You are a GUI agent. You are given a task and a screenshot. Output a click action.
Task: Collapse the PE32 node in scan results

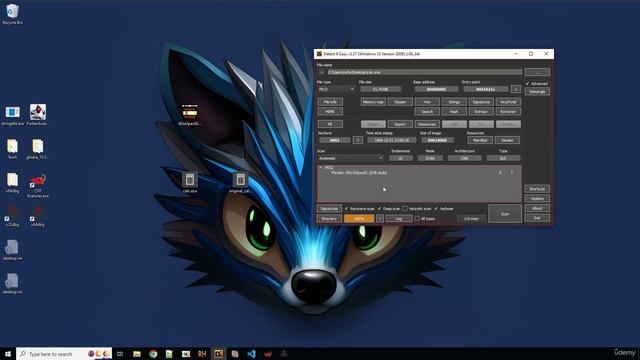point(321,167)
